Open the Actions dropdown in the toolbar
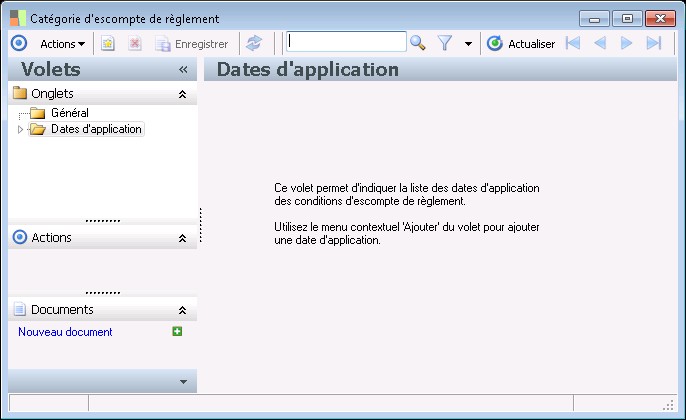The image size is (686, 420). [62, 44]
